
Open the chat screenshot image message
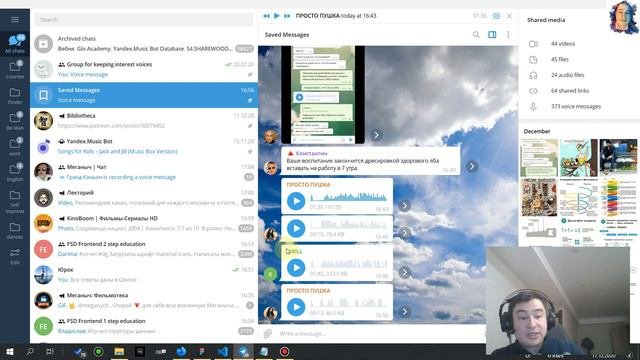pos(323,95)
